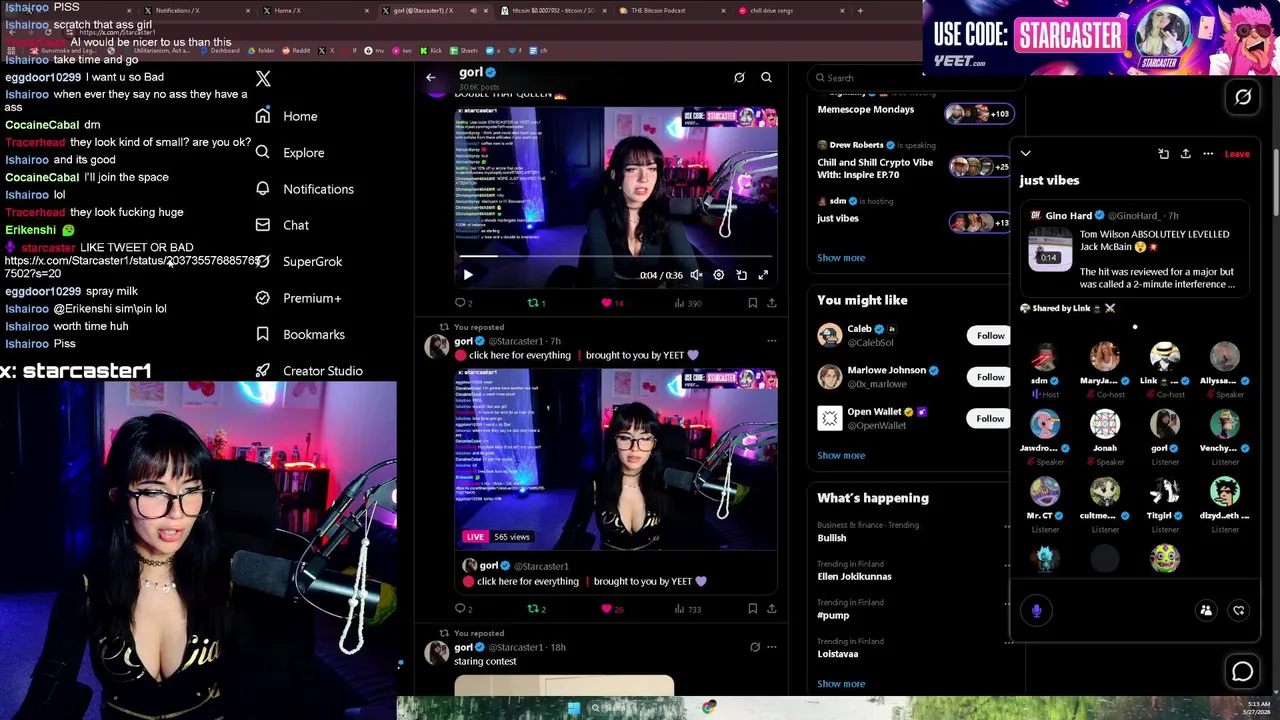1280x720 pixels.
Task: Toggle repost on the top post
Action: point(537,303)
